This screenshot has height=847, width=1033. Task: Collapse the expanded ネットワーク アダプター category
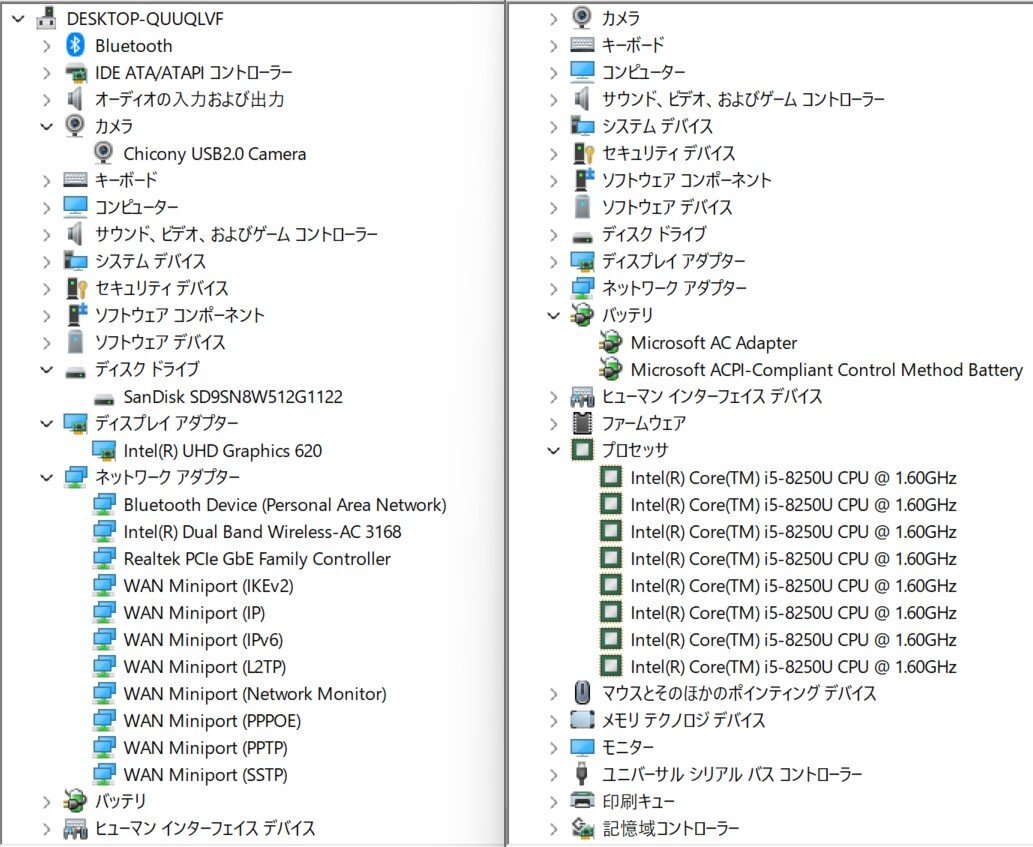(47, 478)
